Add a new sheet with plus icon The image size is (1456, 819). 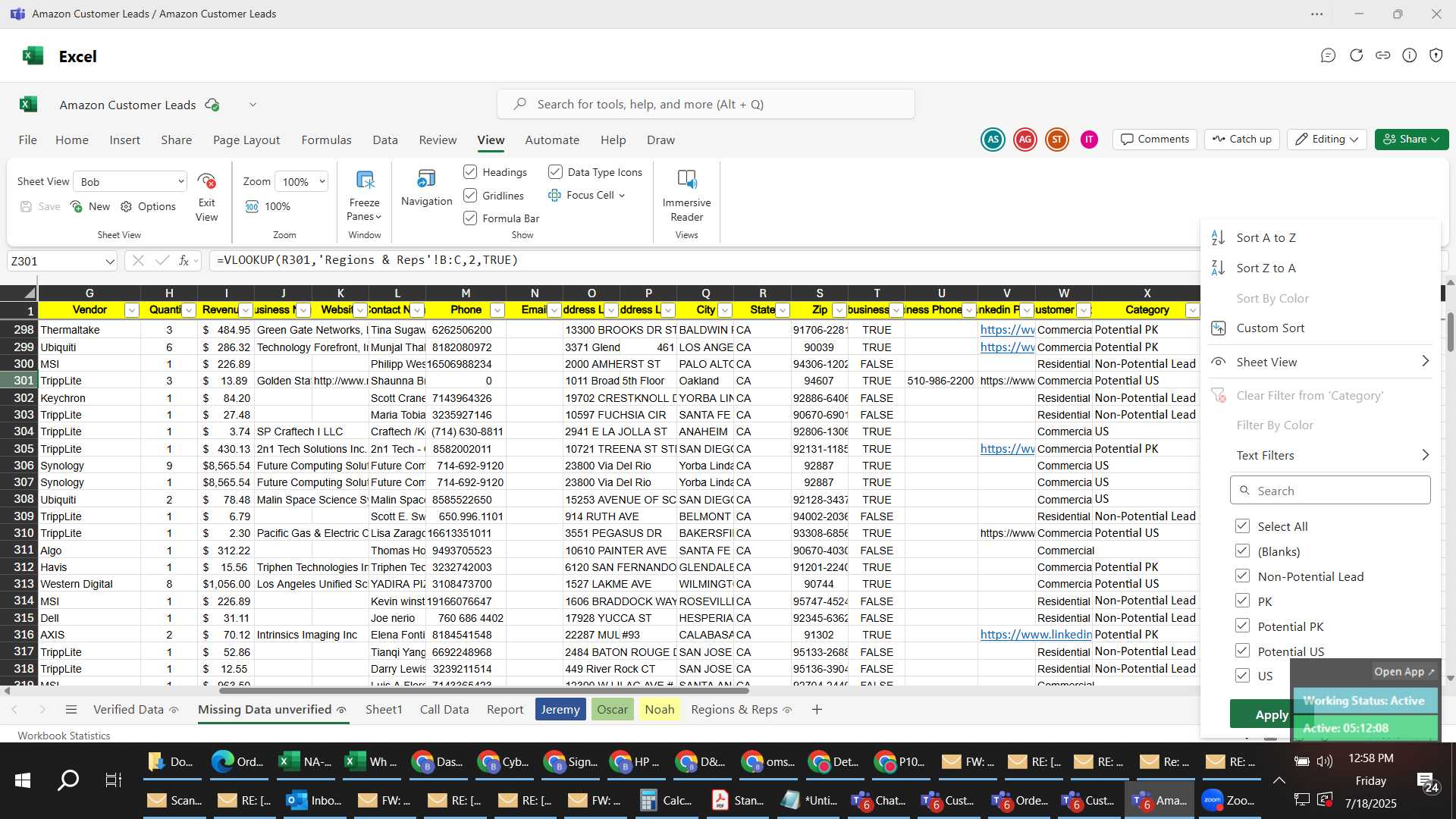(817, 709)
